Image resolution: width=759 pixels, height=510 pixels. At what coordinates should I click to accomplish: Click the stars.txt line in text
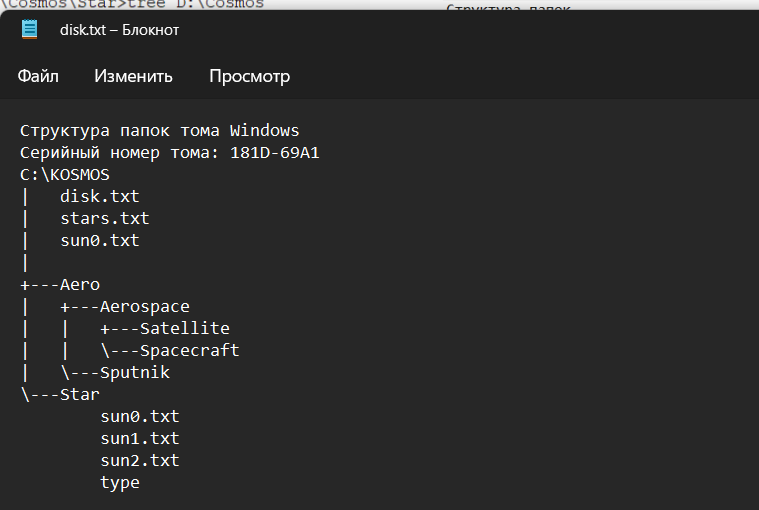(x=105, y=219)
